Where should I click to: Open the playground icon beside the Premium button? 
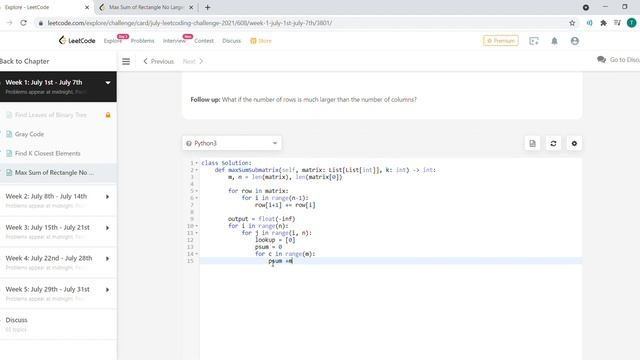tap(534, 41)
